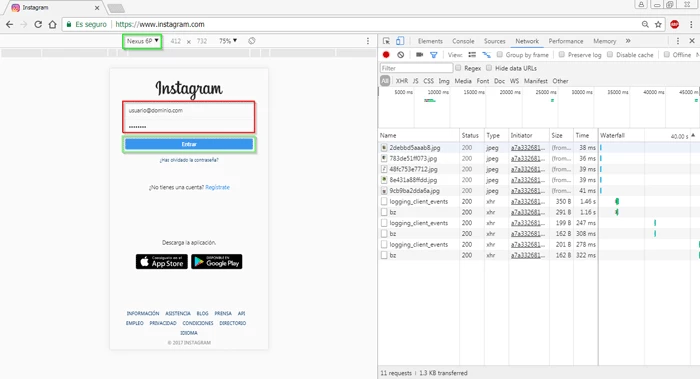Open the Nexus 6P device dropdown
The width and height of the screenshot is (700, 379).
[x=142, y=41]
